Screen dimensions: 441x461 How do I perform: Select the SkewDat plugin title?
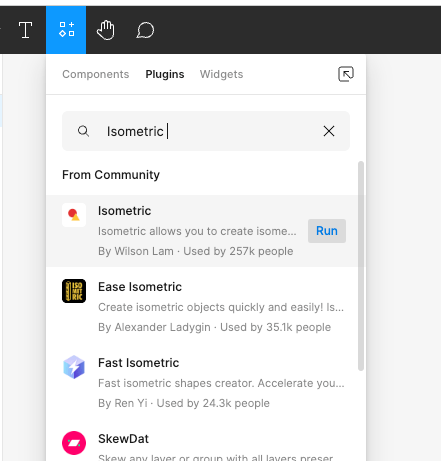(x=123, y=439)
